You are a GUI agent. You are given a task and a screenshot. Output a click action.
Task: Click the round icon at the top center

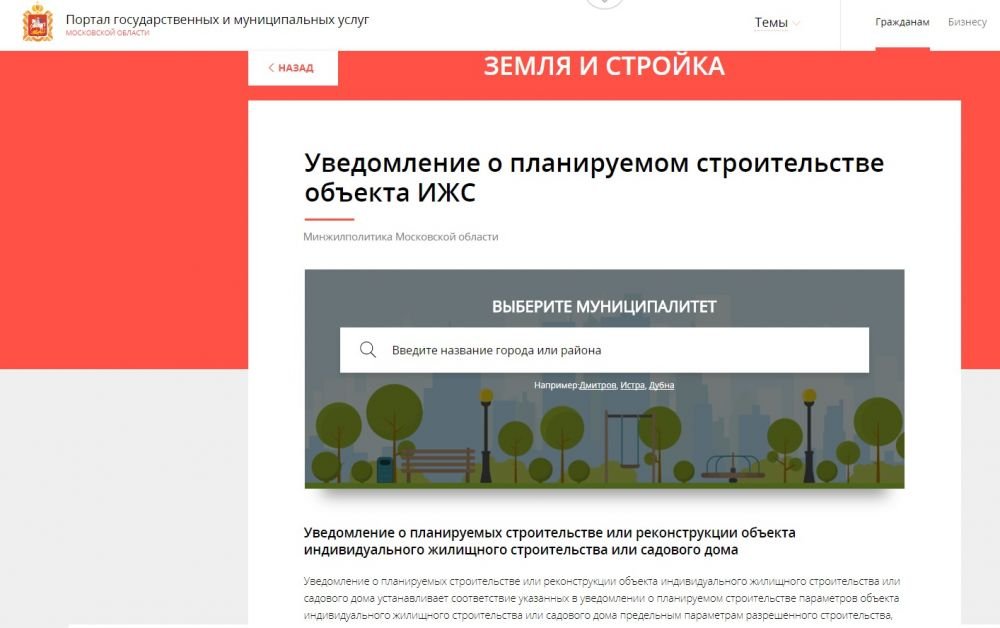pyautogui.click(x=604, y=3)
